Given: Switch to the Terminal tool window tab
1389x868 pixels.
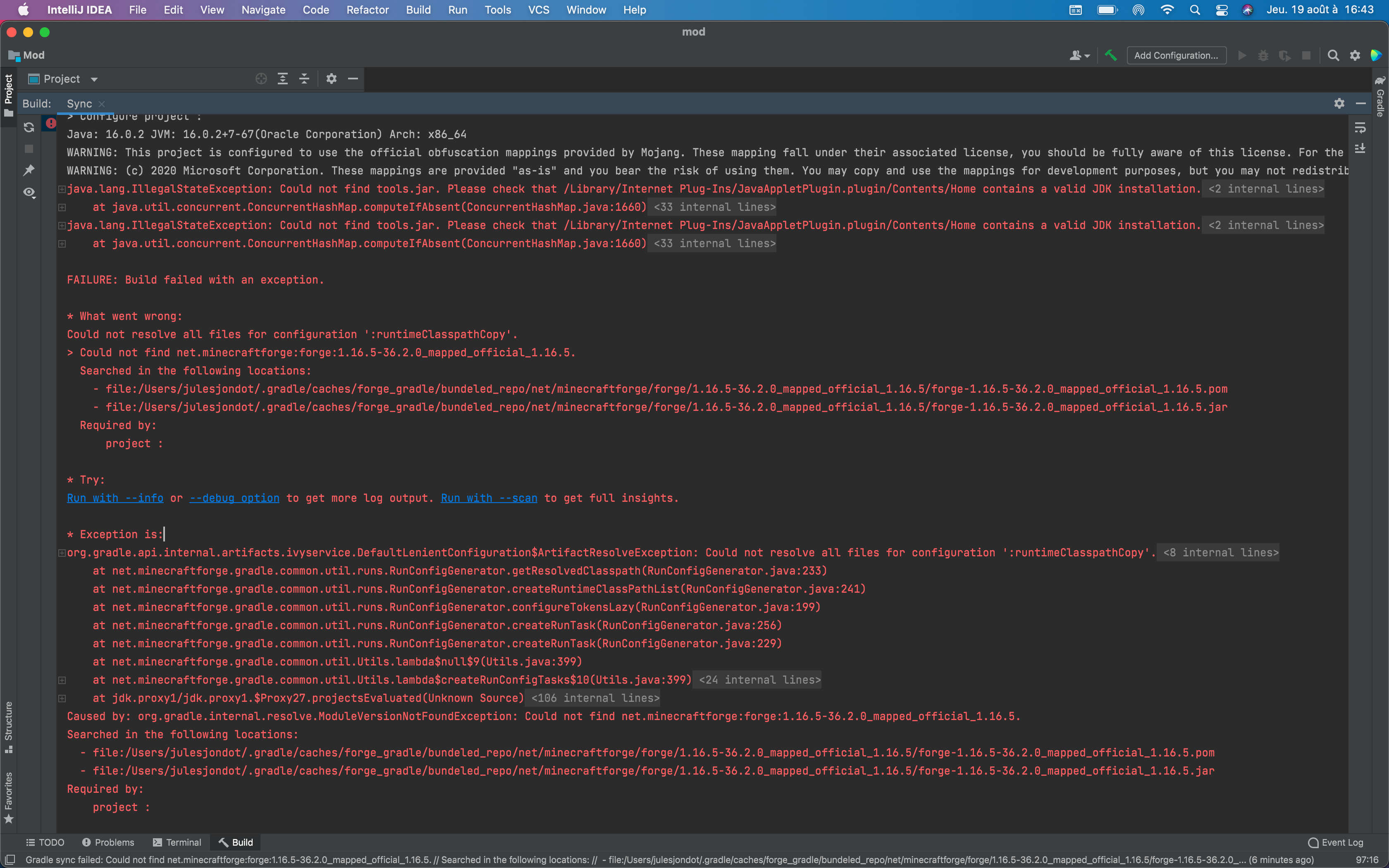Looking at the screenshot, I should pyautogui.click(x=177, y=842).
